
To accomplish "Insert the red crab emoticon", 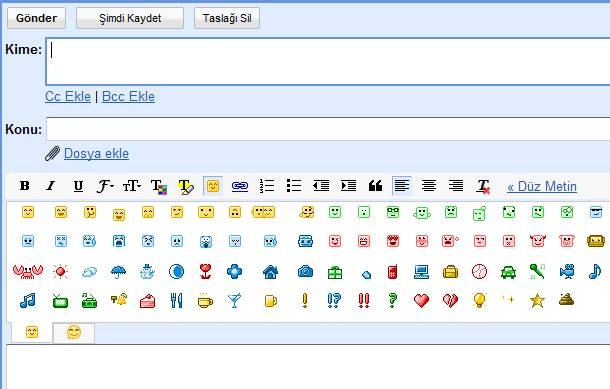I will [x=28, y=271].
